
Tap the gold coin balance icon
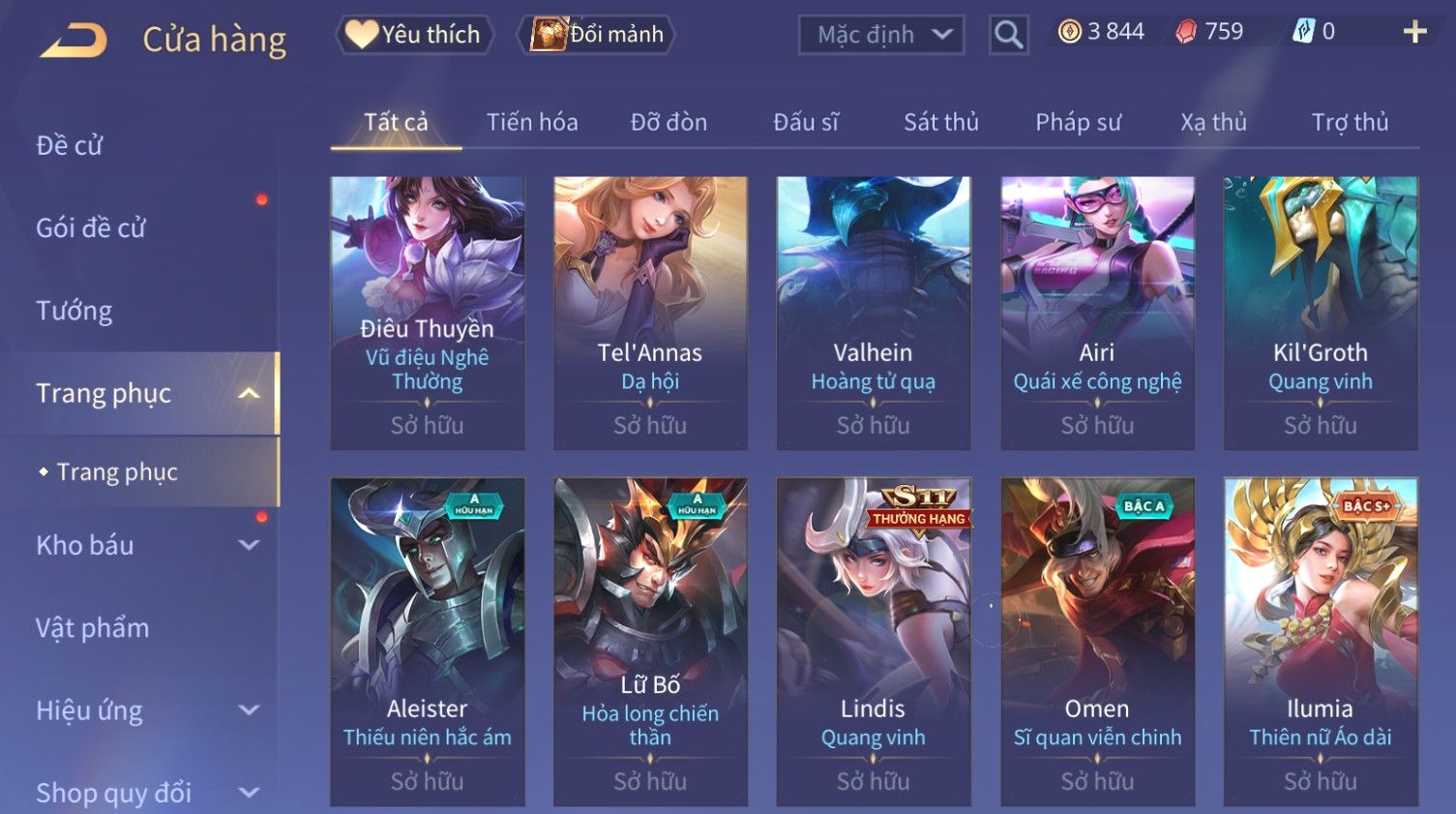coord(1069,32)
